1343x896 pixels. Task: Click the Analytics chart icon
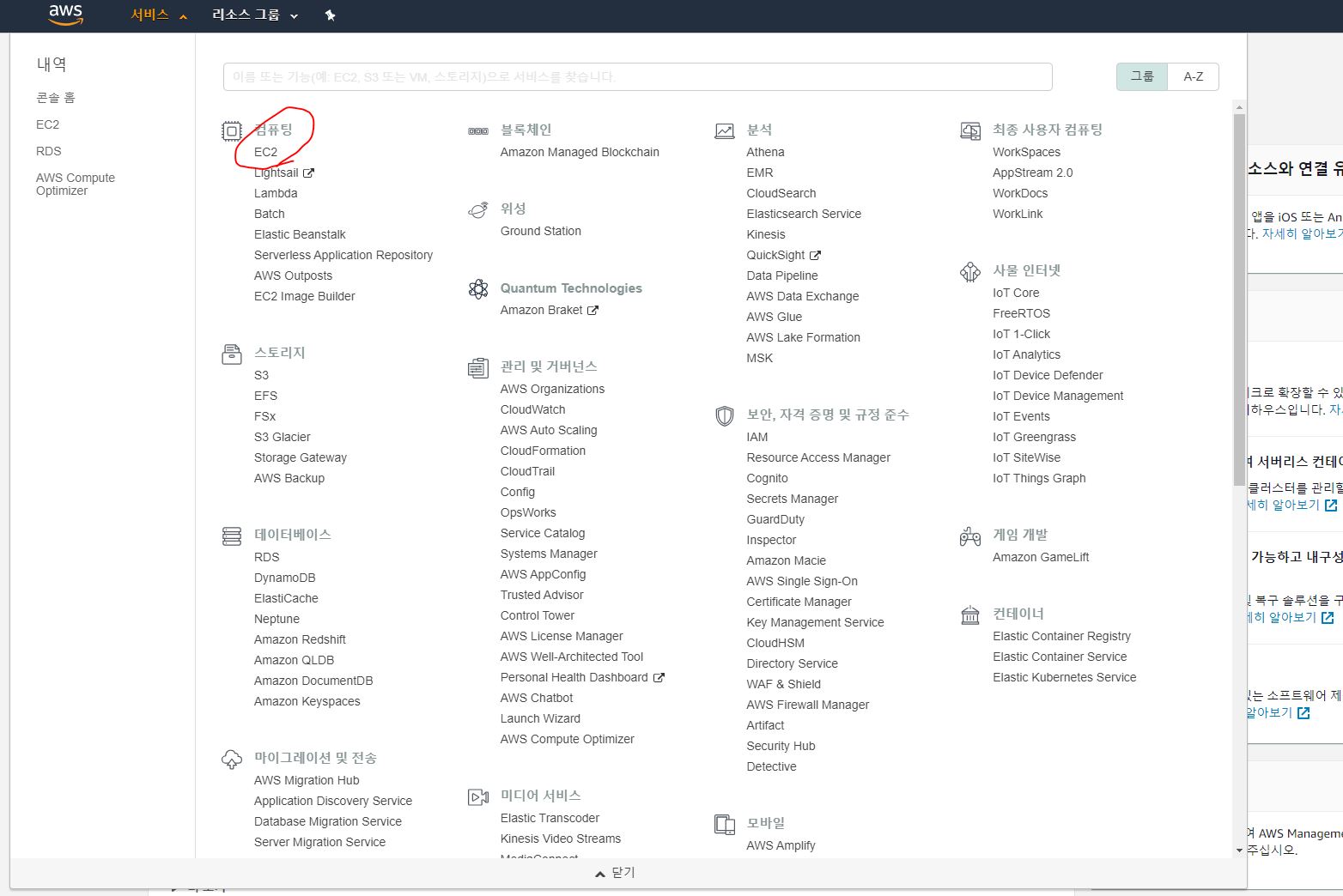(x=725, y=131)
